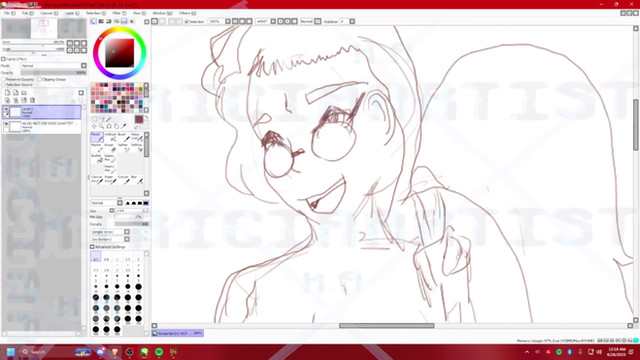Select the Eraser brush tool
640x360 pixels.
tap(109, 148)
